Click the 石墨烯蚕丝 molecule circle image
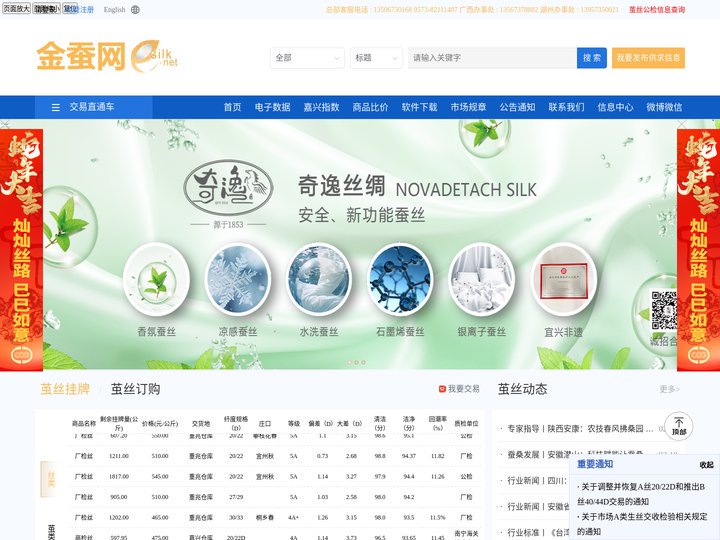This screenshot has height=540, width=720. [400, 279]
